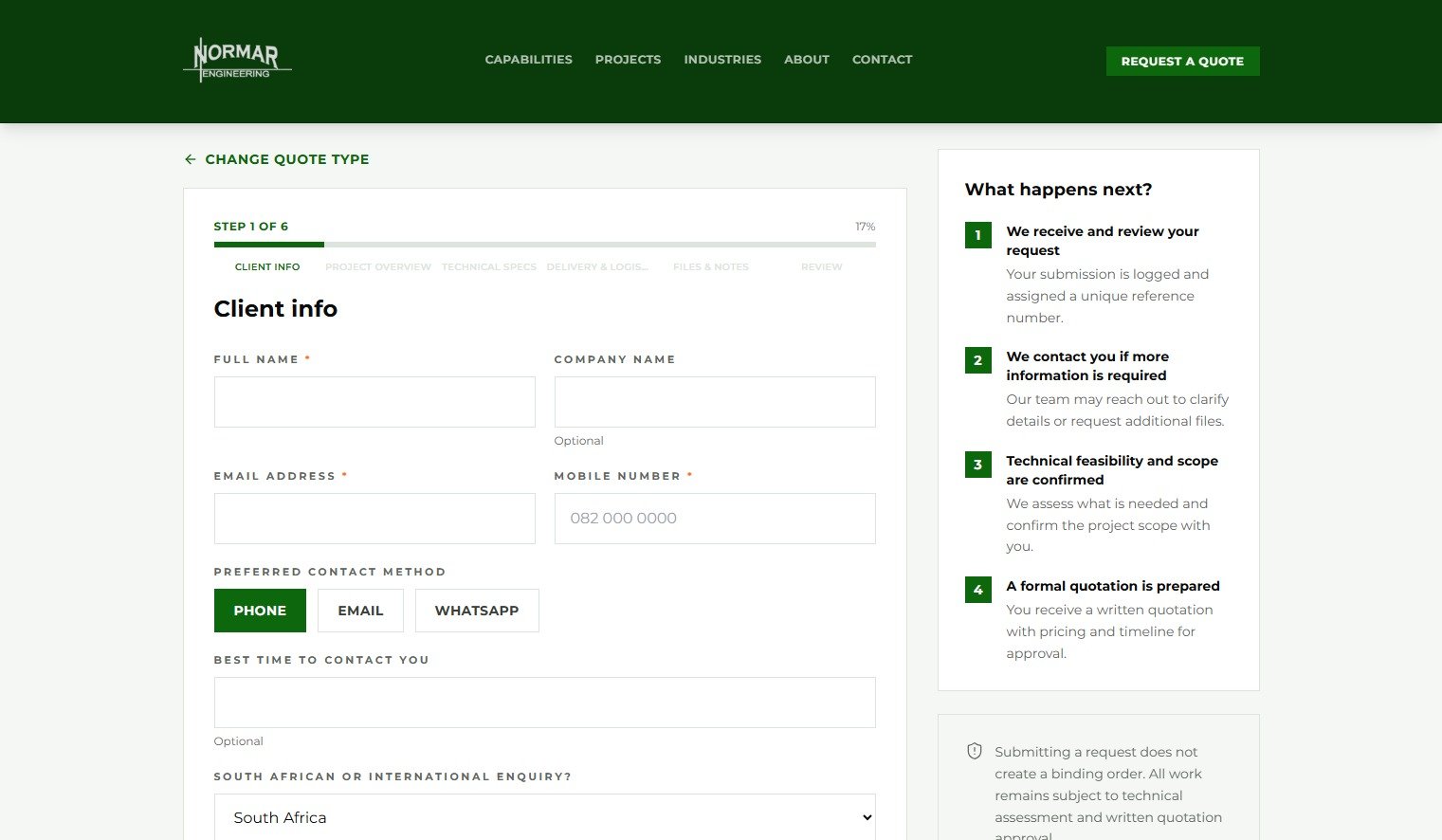Image resolution: width=1442 pixels, height=840 pixels.
Task: Click the 'Client info' heading
Action: [x=276, y=309]
